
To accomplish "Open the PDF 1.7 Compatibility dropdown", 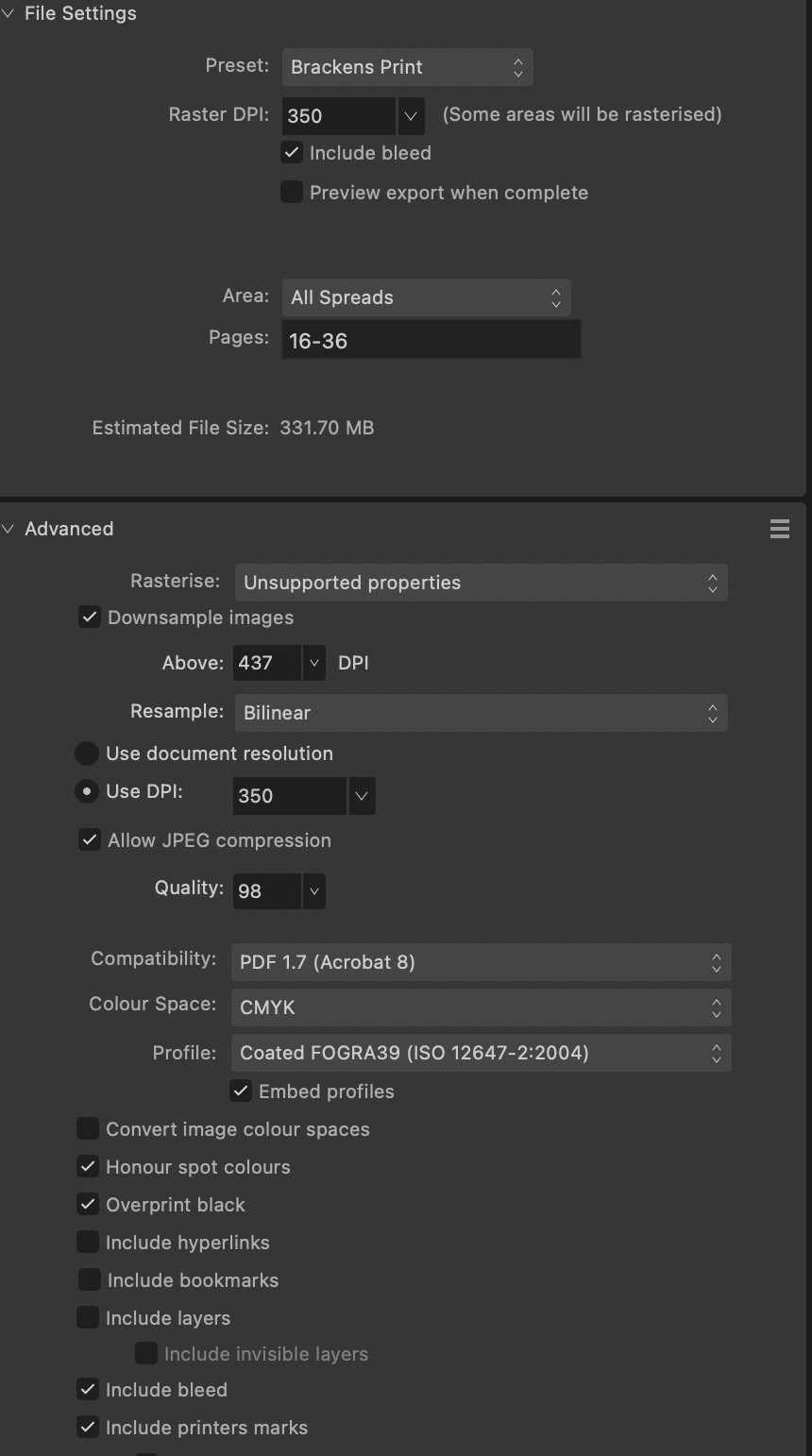I will tap(482, 962).
